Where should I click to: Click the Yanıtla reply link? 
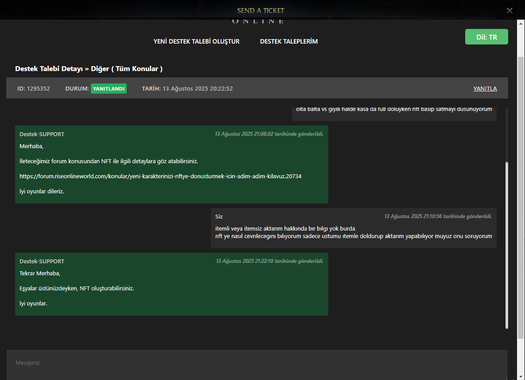click(485, 89)
